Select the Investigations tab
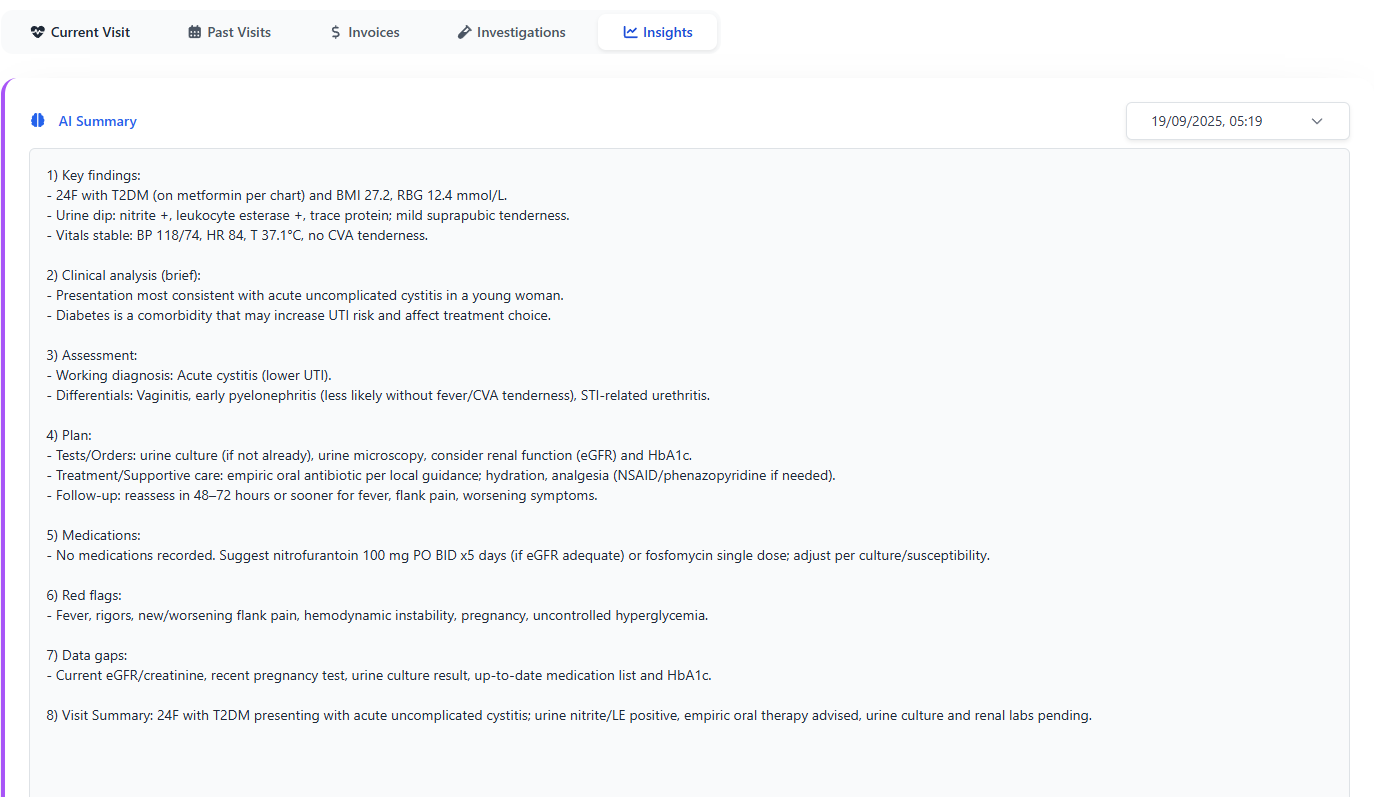1374x797 pixels. (x=520, y=32)
